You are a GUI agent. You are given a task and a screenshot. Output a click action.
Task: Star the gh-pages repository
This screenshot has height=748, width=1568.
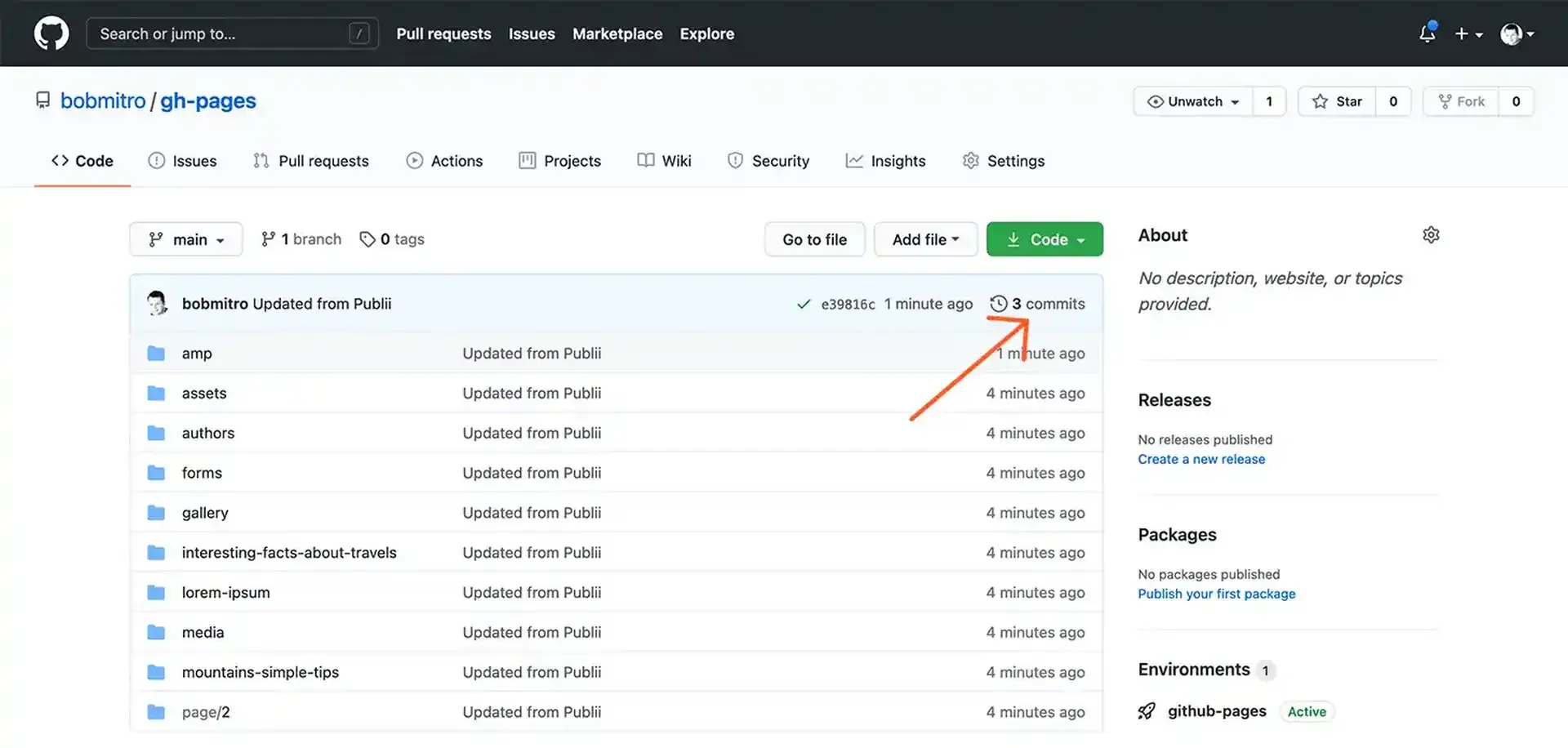(x=1337, y=101)
